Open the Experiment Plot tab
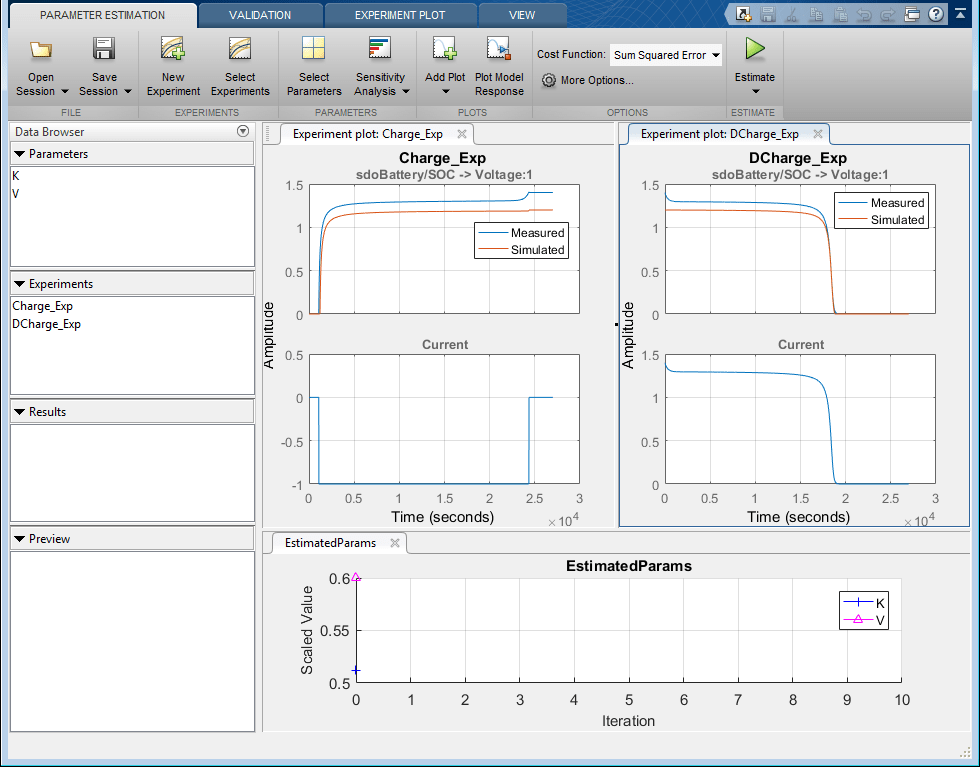980x767 pixels. click(x=401, y=14)
